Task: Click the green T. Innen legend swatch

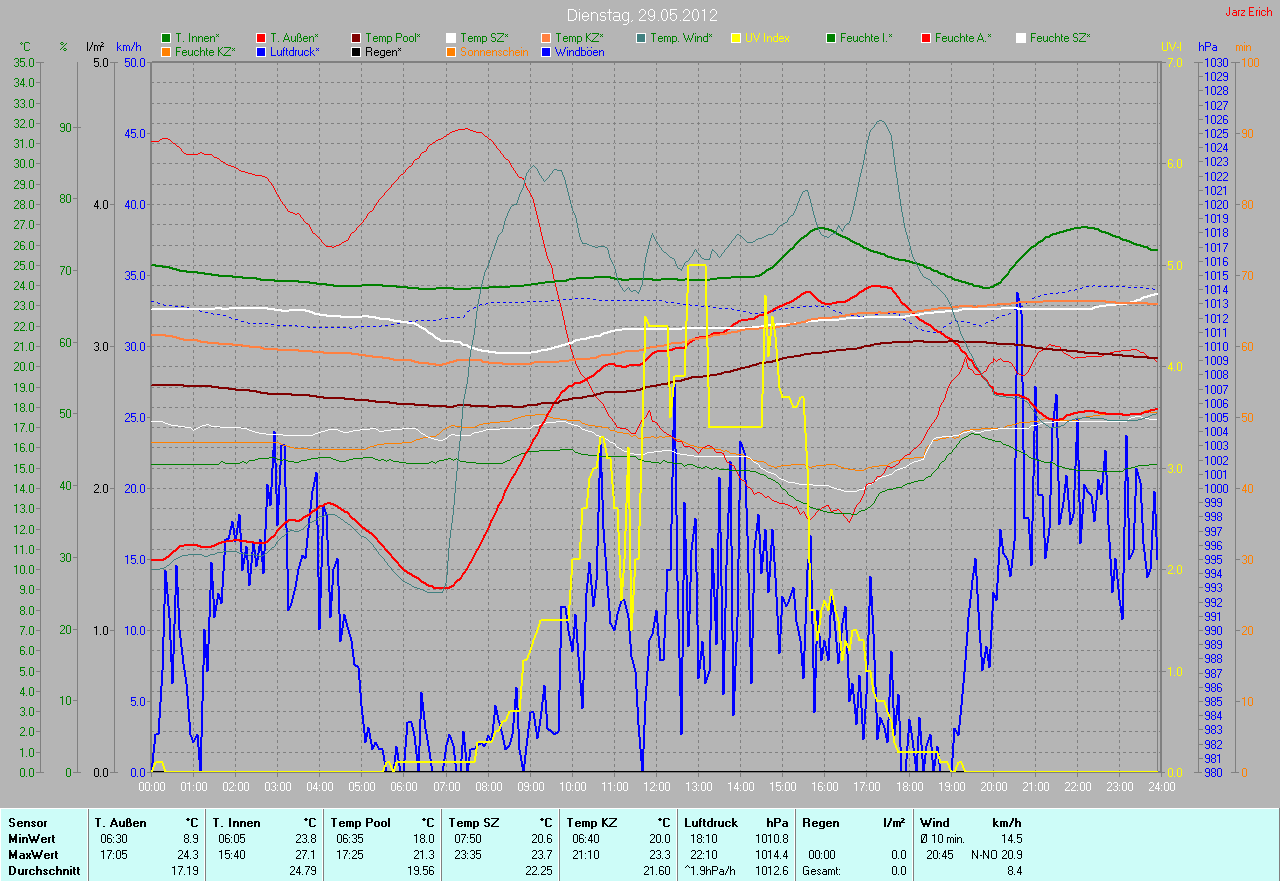Action: [166, 38]
